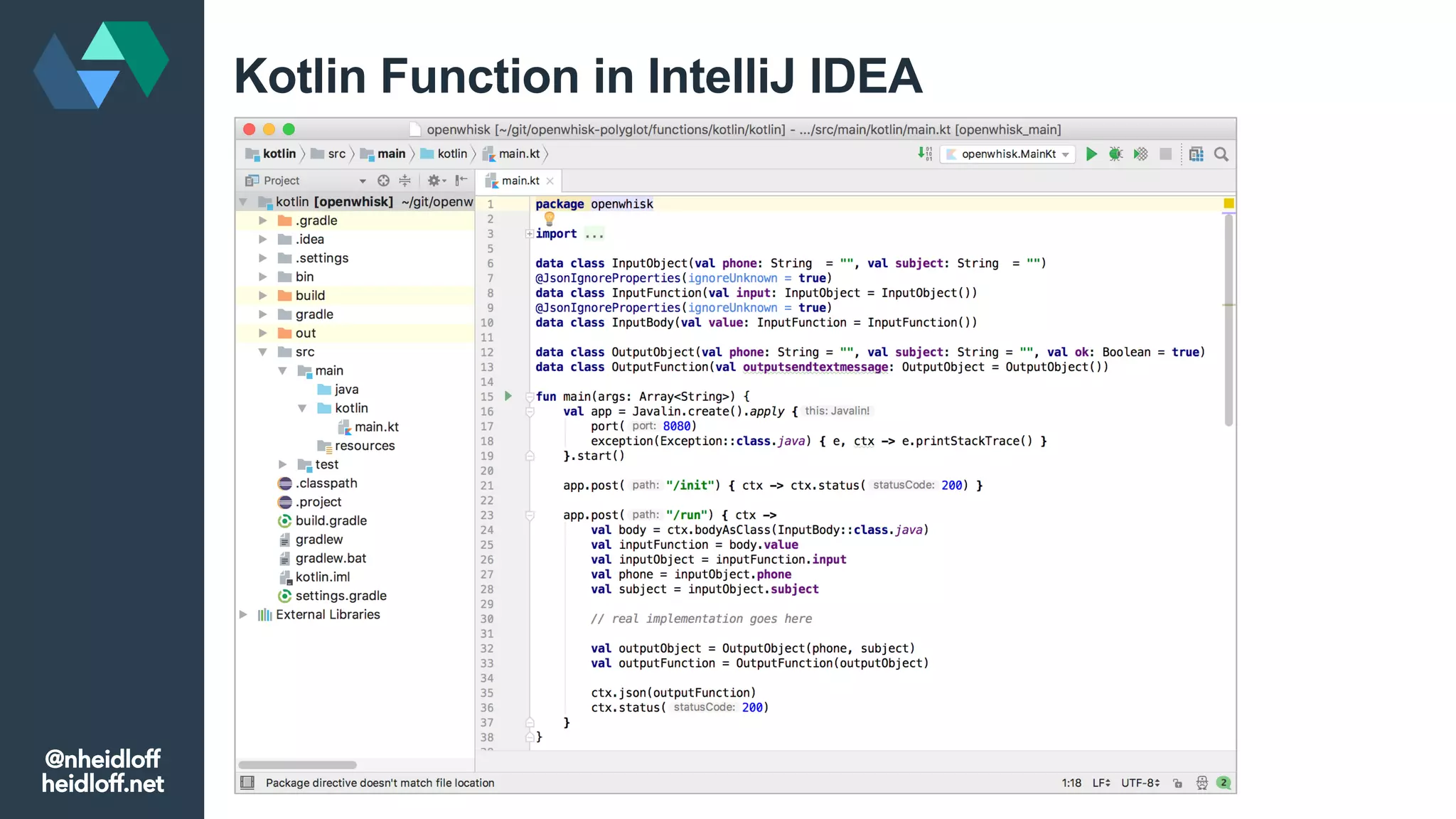Collapse all with the Project panel icon
This screenshot has width=1456, height=819.
point(405,181)
